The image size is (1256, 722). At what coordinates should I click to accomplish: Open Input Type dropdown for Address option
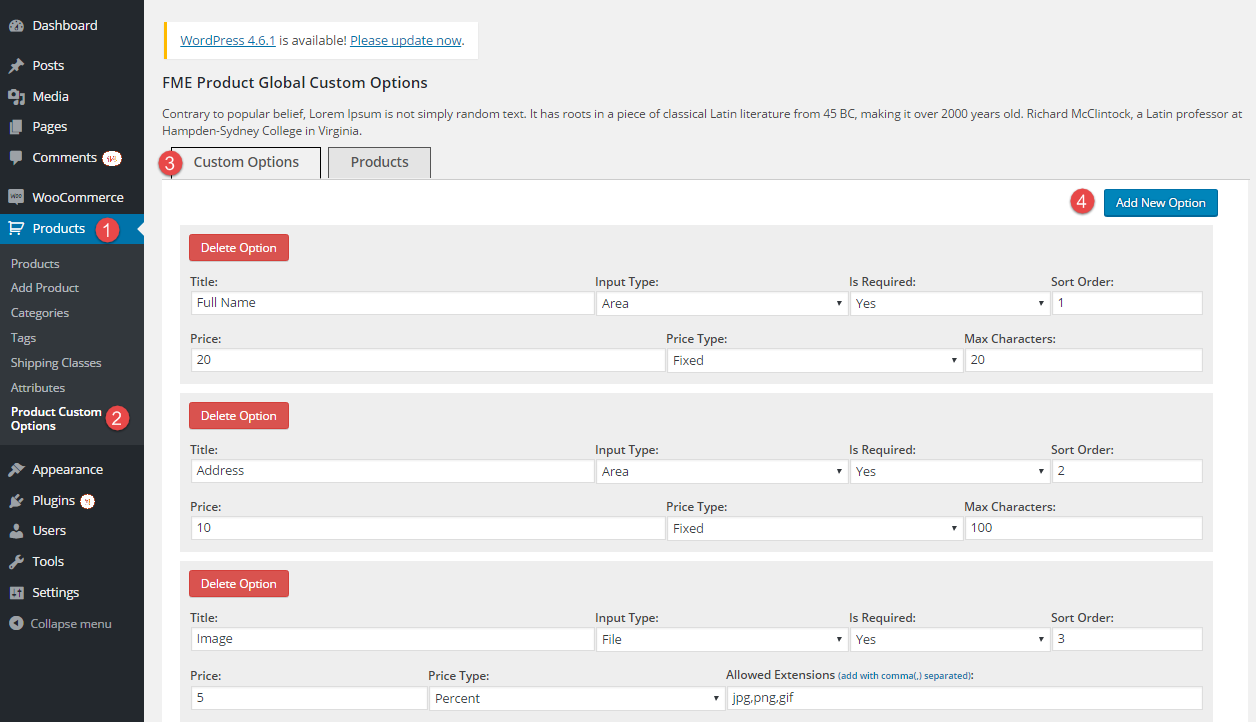[722, 471]
